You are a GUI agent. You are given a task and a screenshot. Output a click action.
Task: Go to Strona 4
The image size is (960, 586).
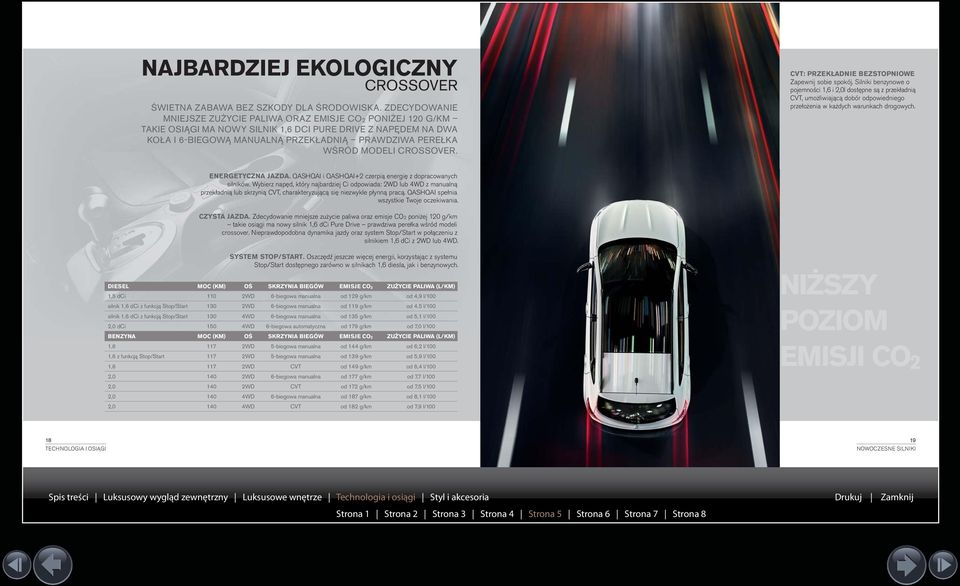[497, 514]
